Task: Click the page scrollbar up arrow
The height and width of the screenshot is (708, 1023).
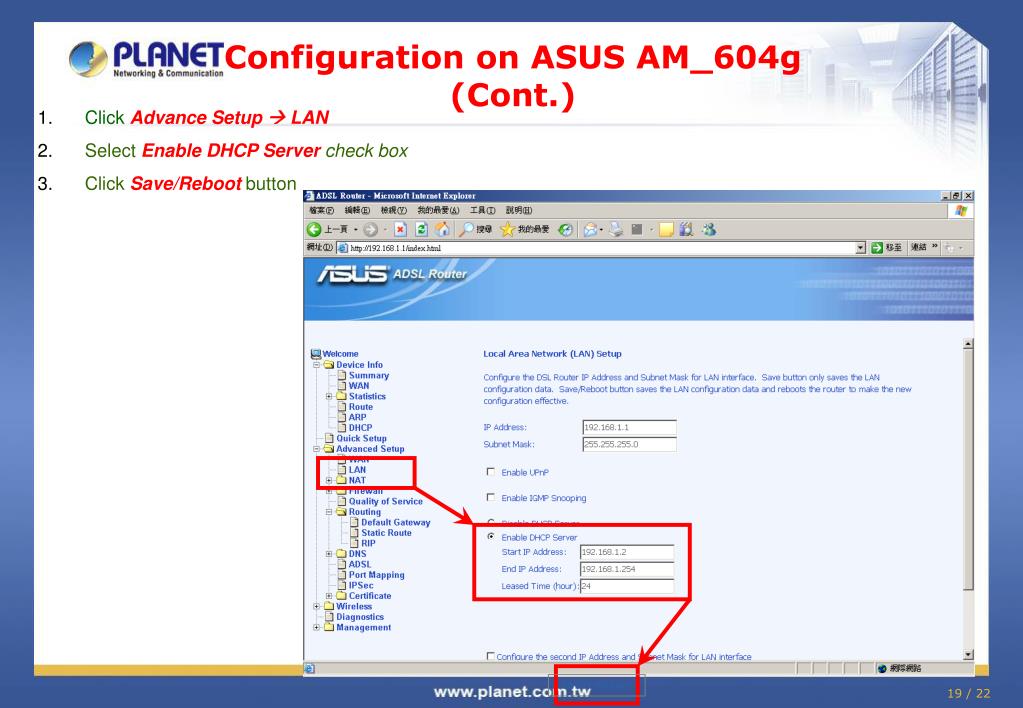Action: click(968, 344)
